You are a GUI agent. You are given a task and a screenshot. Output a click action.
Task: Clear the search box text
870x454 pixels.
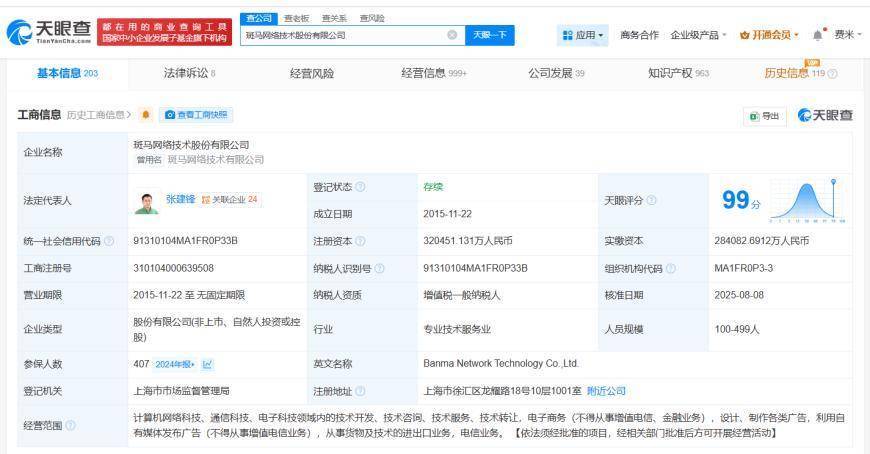[452, 35]
